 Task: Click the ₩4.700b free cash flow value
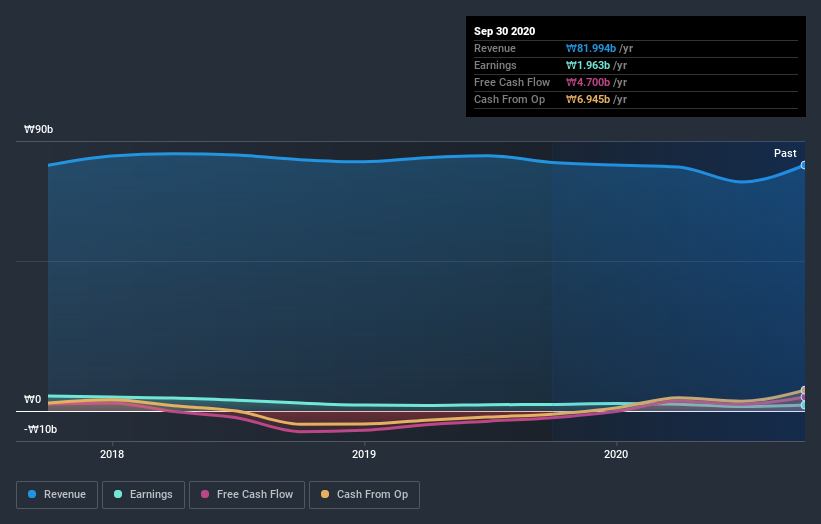tap(587, 83)
